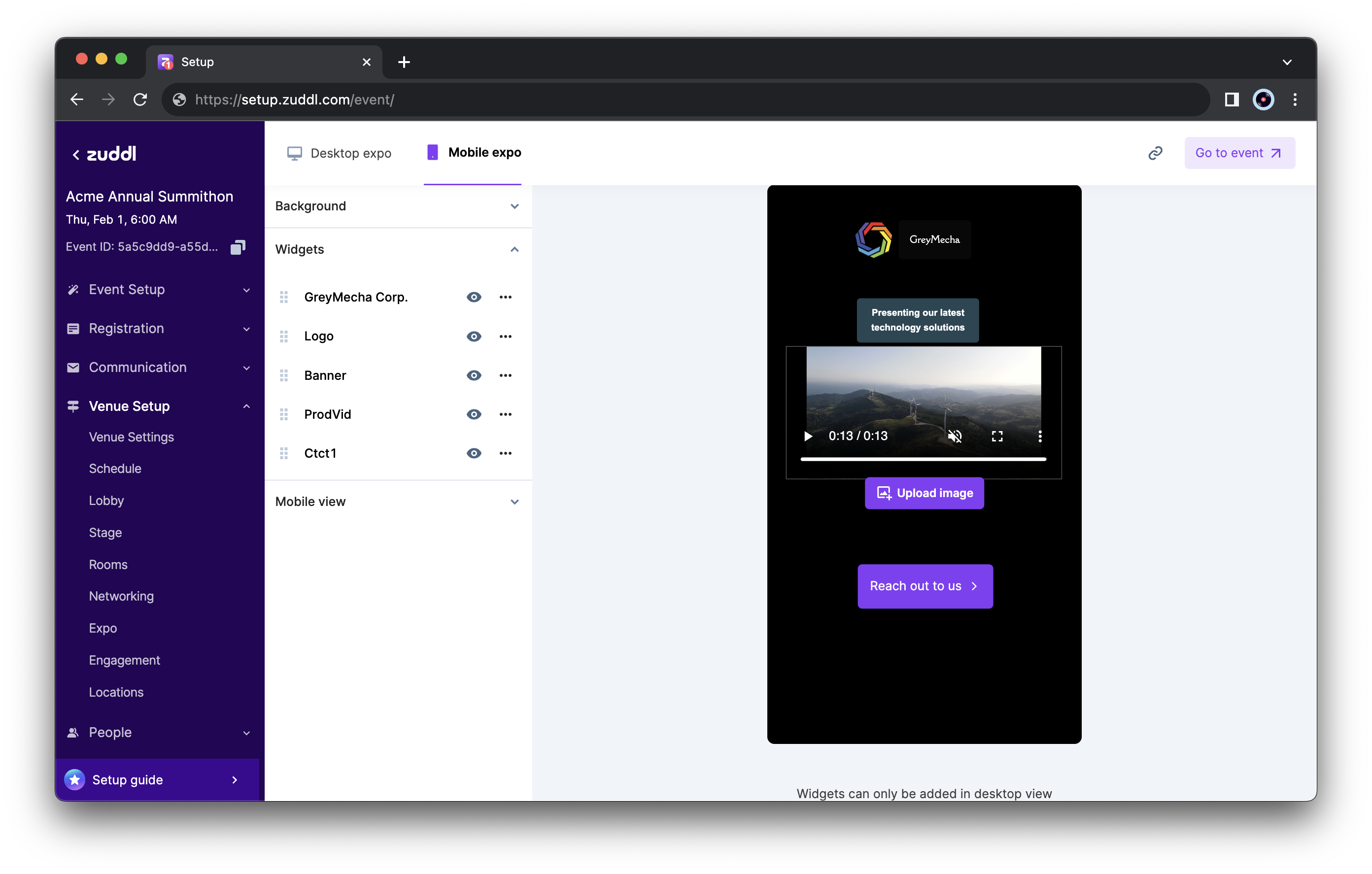This screenshot has width=1372, height=874.
Task: Copy the Event ID to clipboard
Action: pos(238,247)
